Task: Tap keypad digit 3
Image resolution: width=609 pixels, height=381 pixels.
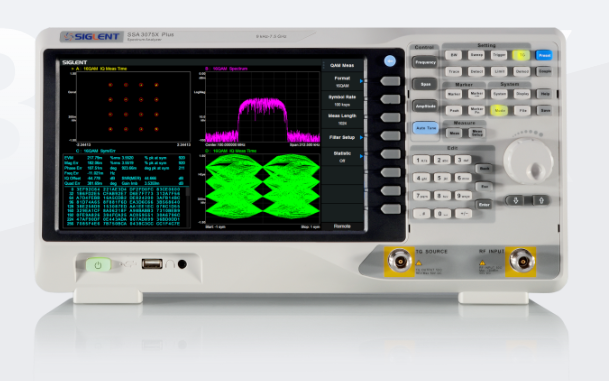Action: [463, 160]
